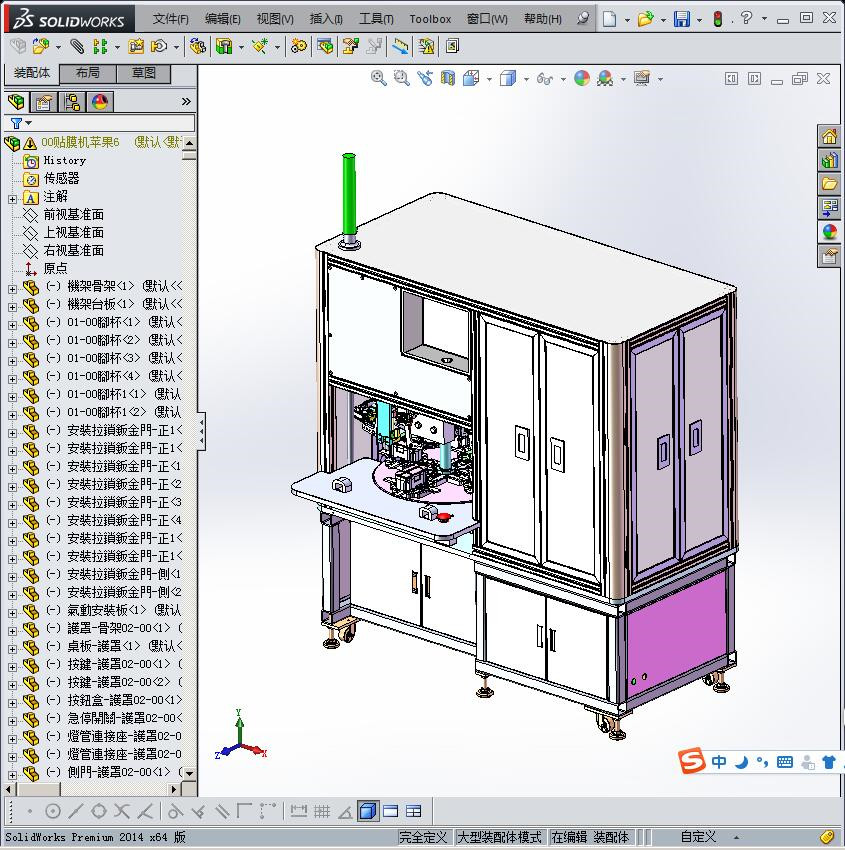The image size is (845, 850).
Task: Click the Rebuild traffic light icon
Action: point(718,20)
